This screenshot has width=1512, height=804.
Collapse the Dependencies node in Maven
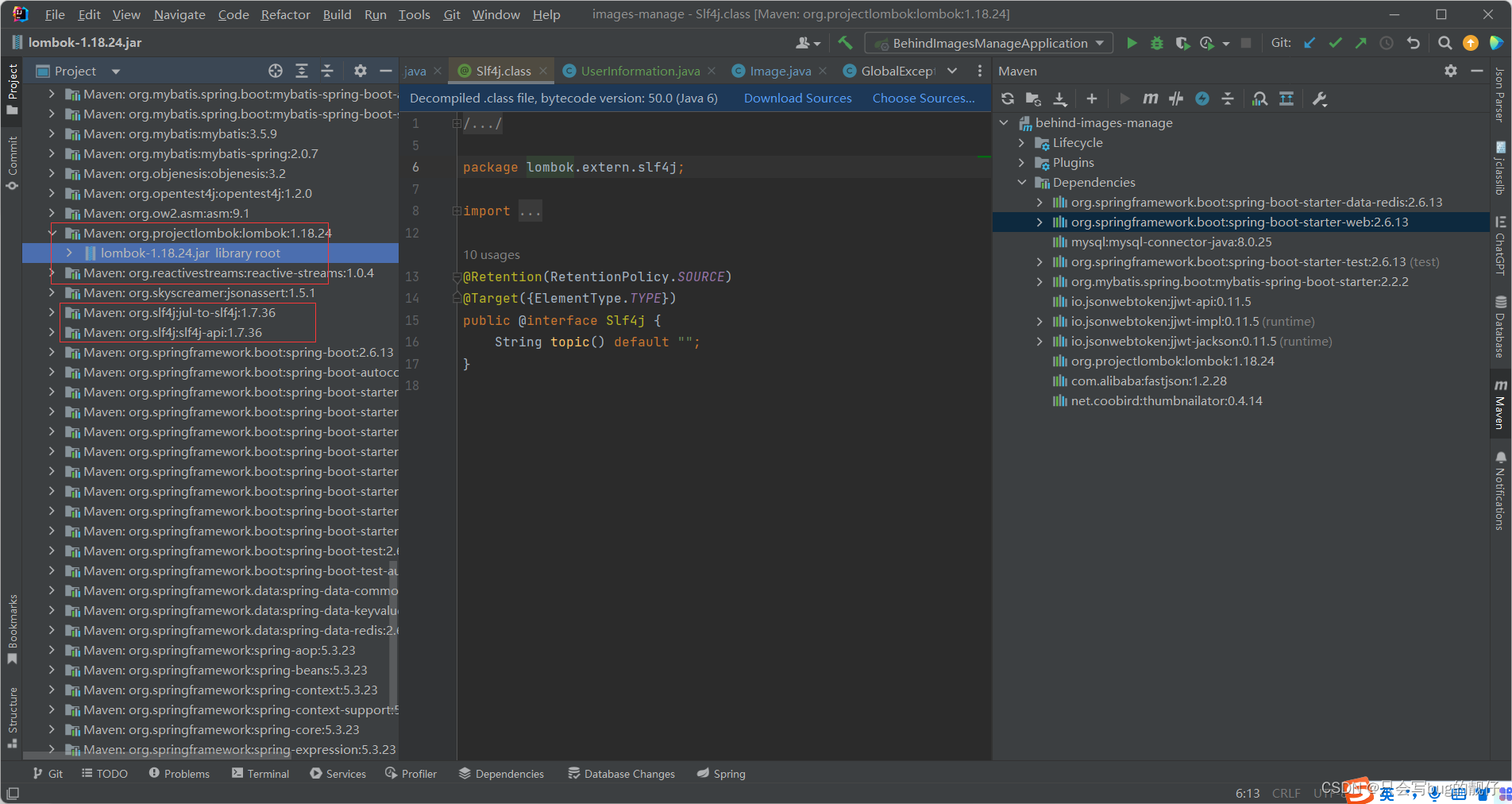[x=1022, y=183]
